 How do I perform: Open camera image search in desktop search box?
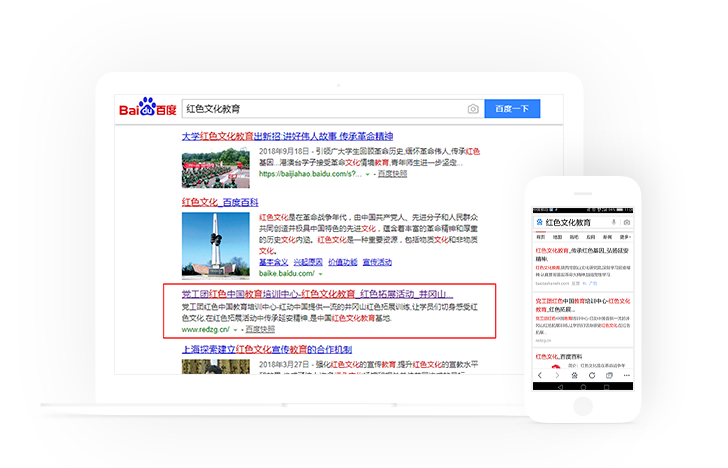coord(472,108)
